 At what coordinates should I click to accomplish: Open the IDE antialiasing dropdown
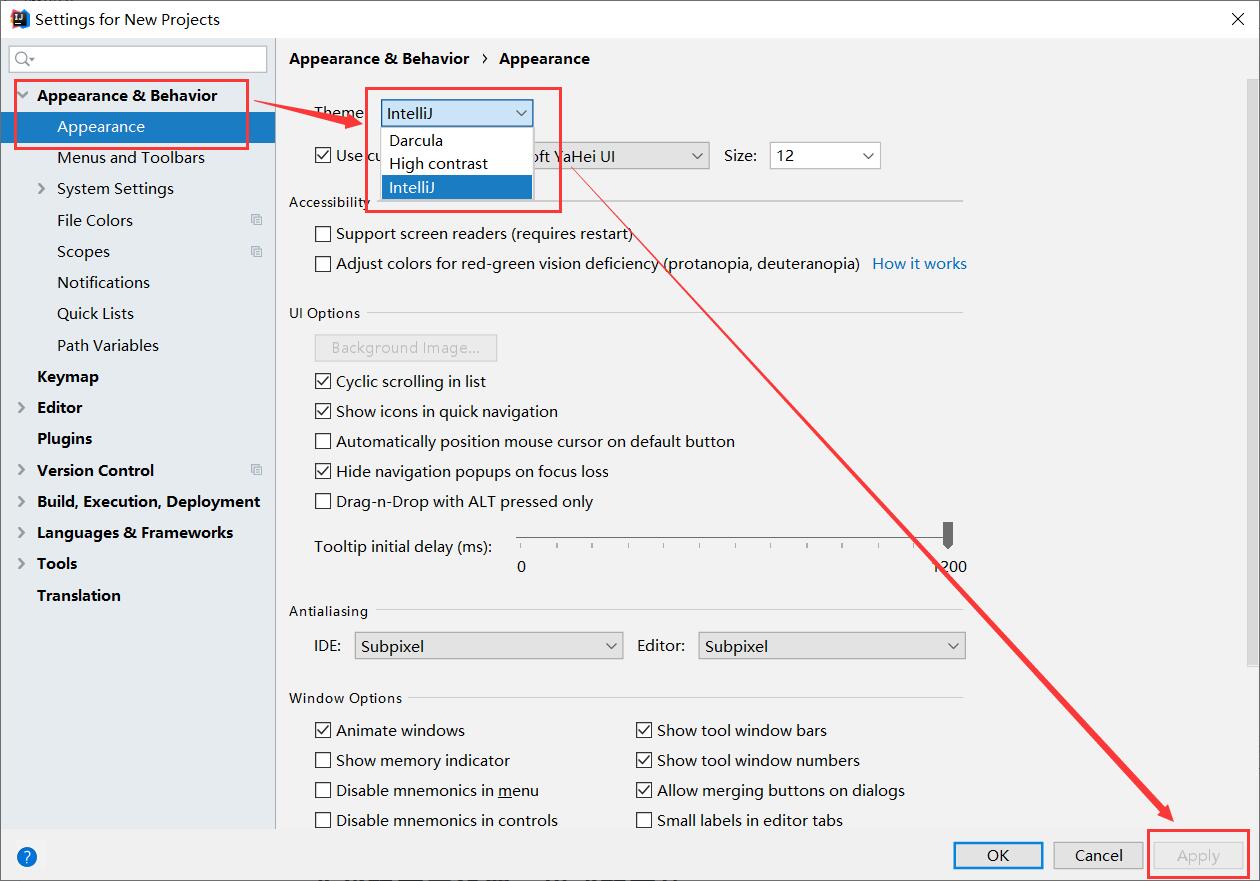489,646
